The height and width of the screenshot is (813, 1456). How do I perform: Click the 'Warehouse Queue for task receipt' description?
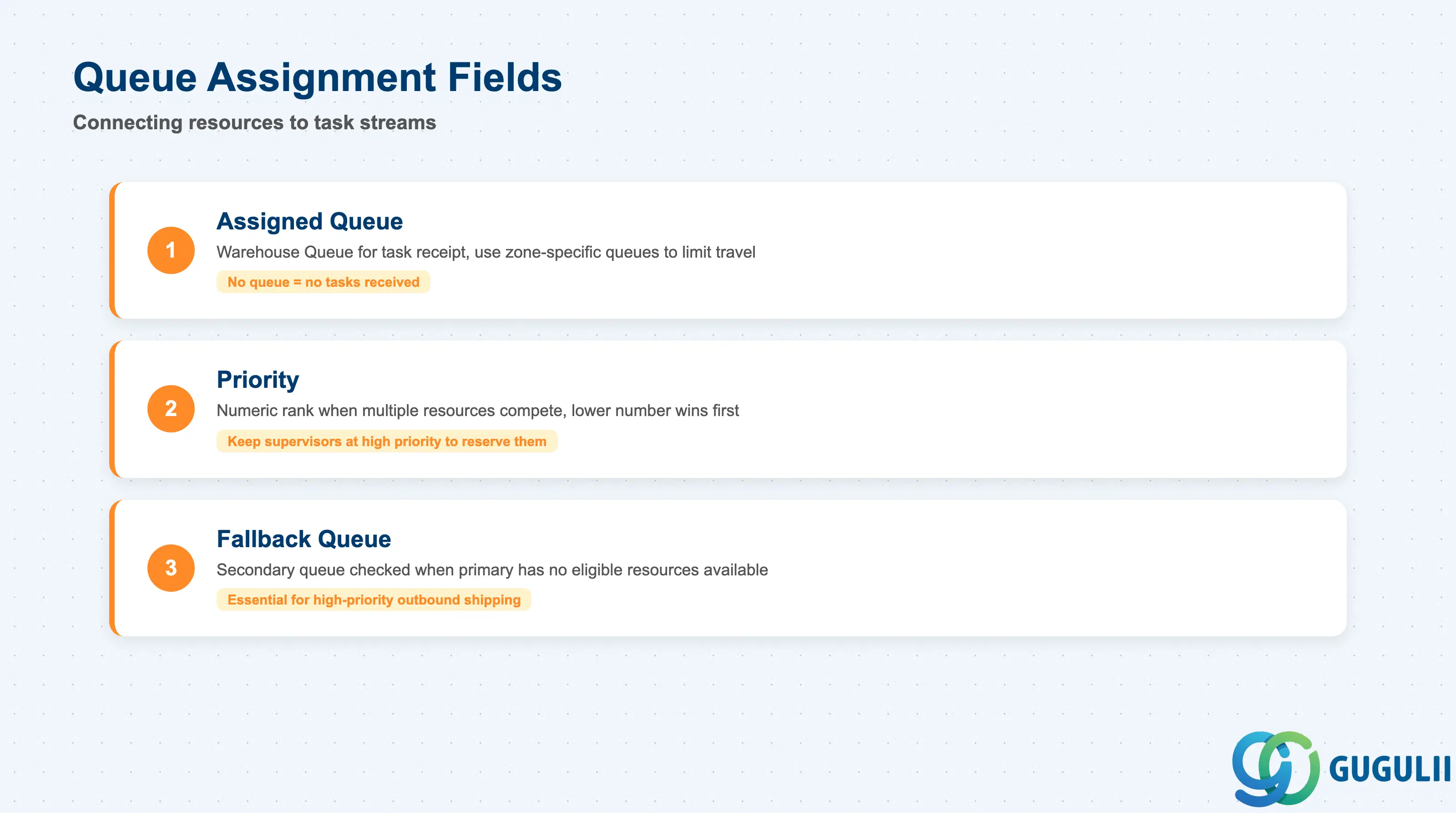click(x=485, y=252)
